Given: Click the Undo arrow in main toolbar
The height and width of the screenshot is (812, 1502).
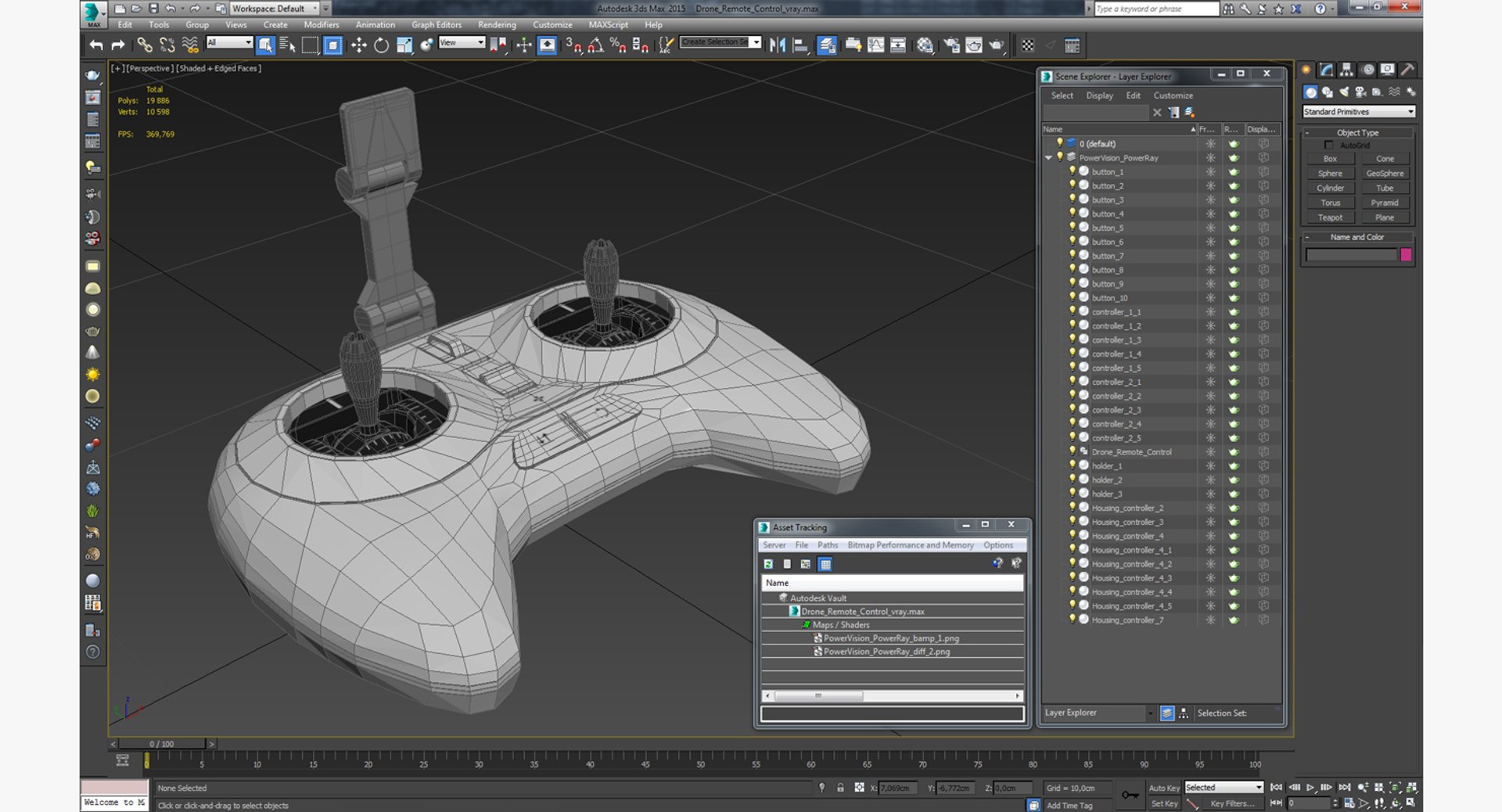Looking at the screenshot, I should (95, 45).
